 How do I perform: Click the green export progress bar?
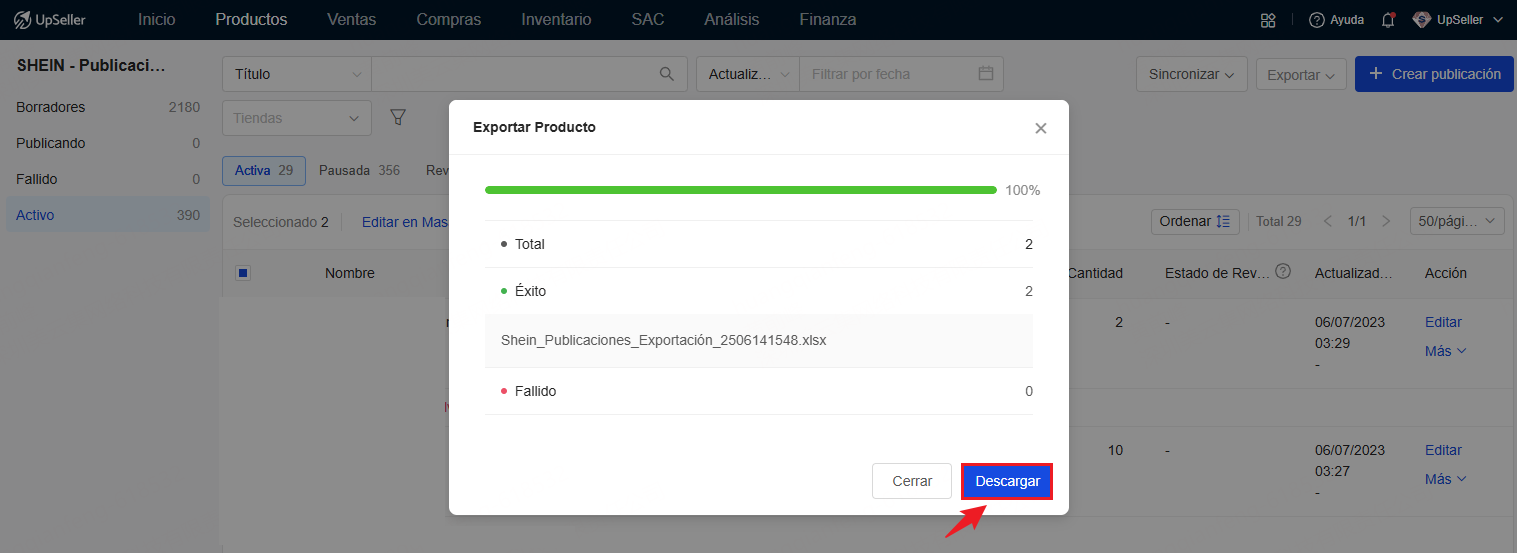click(741, 190)
